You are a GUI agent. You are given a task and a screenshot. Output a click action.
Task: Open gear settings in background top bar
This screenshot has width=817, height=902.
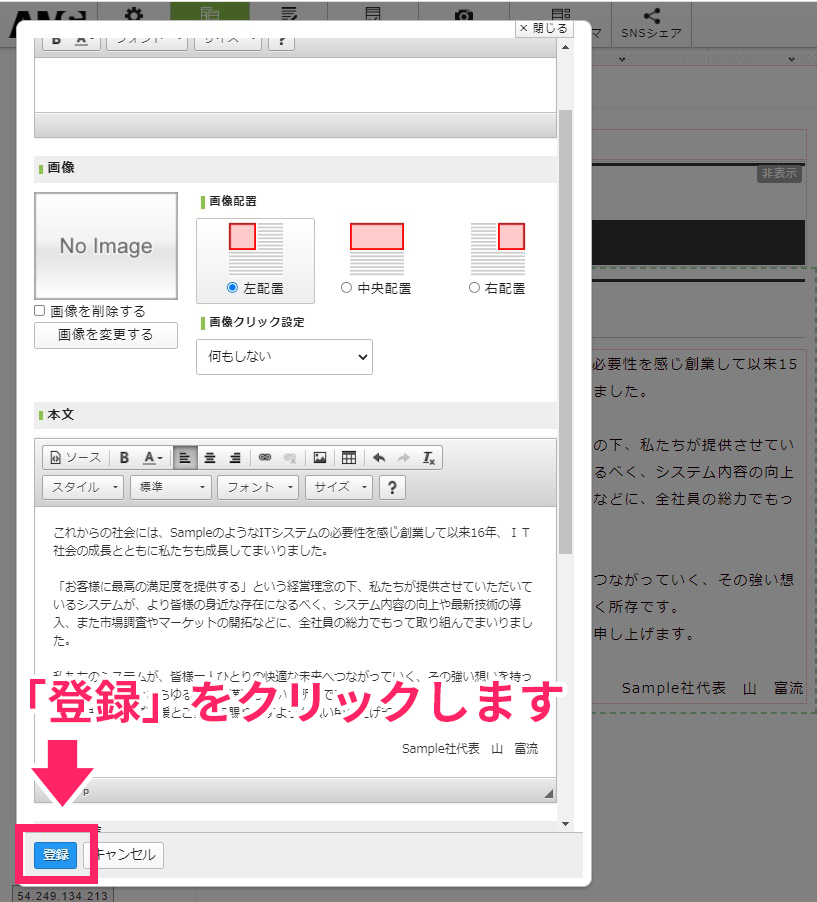tap(134, 14)
